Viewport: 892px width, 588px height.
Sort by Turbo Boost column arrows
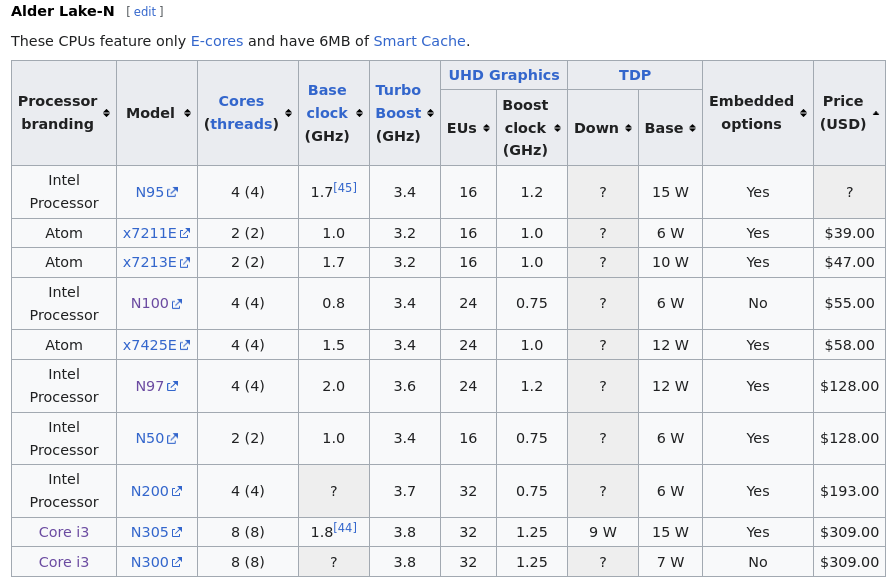pyautogui.click(x=430, y=113)
